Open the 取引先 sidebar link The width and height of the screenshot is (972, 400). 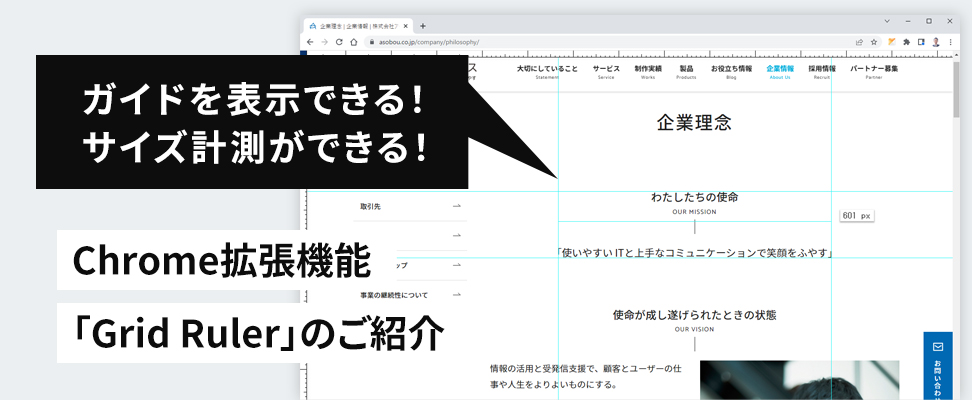(410, 206)
